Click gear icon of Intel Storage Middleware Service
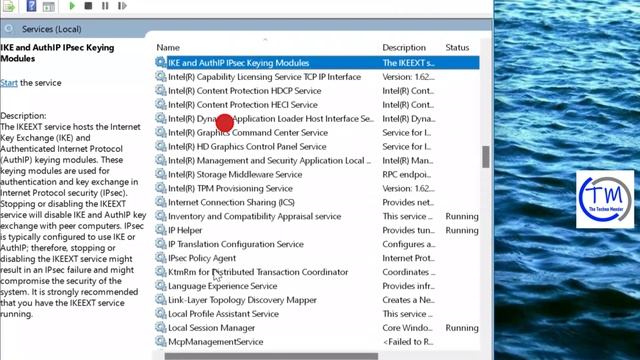The height and width of the screenshot is (360, 640). (160, 174)
